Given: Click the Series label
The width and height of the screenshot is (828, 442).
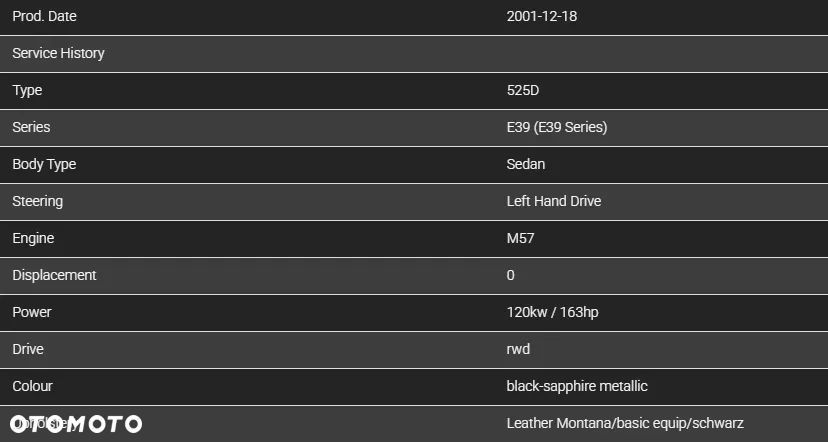Looking at the screenshot, I should tap(31, 127).
